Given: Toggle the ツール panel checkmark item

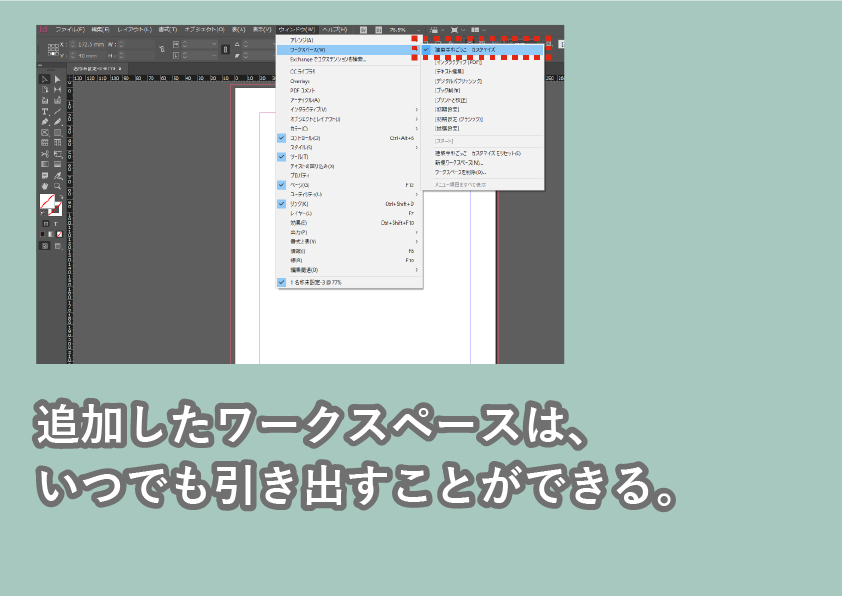Looking at the screenshot, I should [347, 157].
